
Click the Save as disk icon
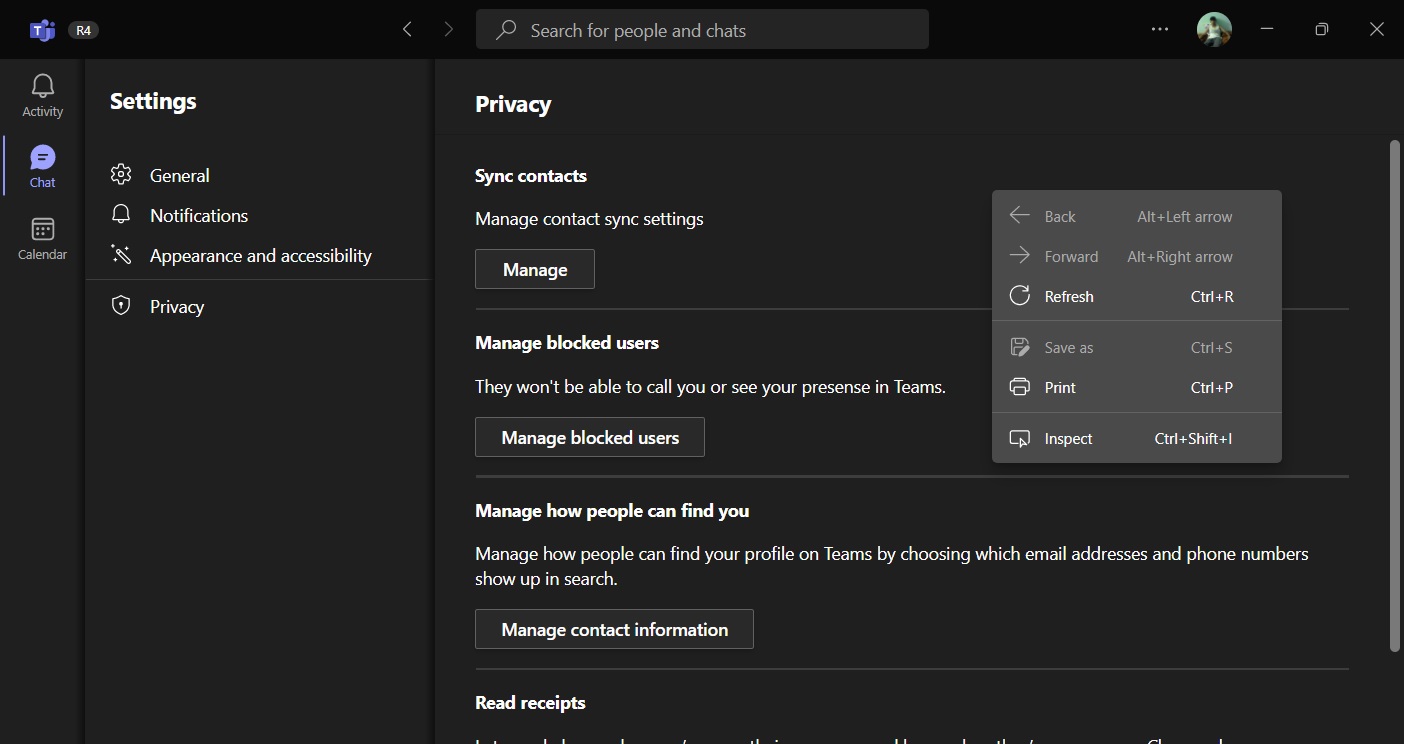1019,347
